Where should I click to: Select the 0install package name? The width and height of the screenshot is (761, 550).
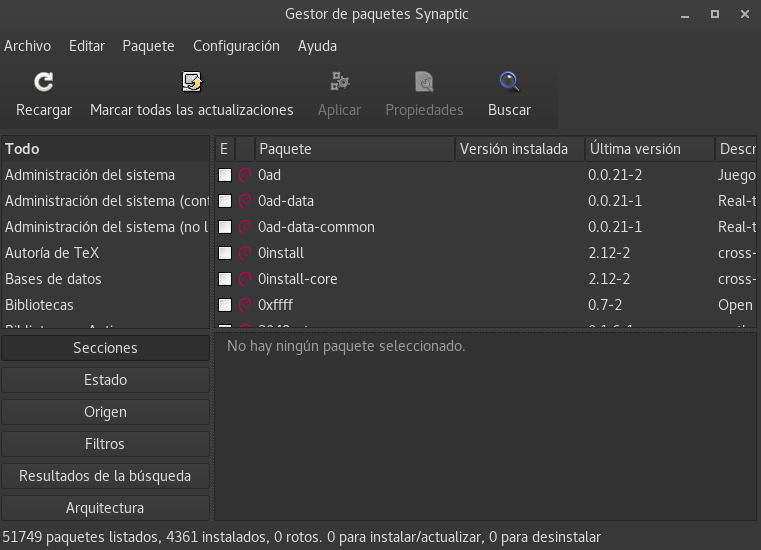click(x=281, y=253)
